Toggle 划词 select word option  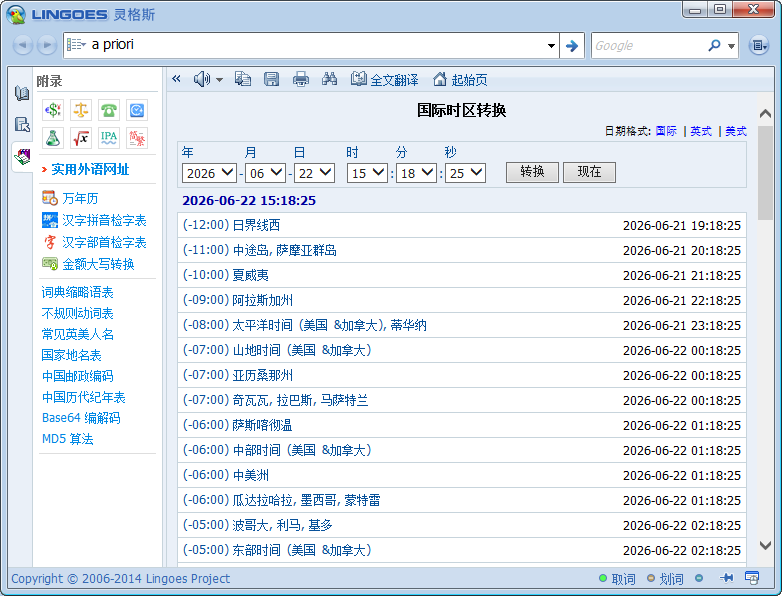pyautogui.click(x=665, y=579)
